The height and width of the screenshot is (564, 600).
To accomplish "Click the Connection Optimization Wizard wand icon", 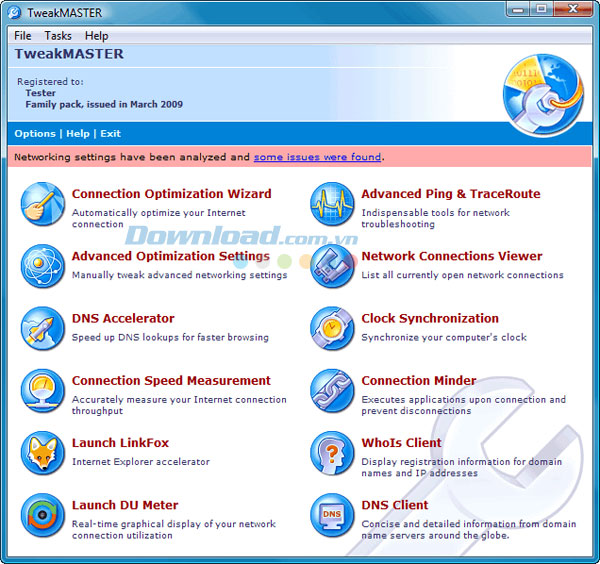I will point(42,203).
